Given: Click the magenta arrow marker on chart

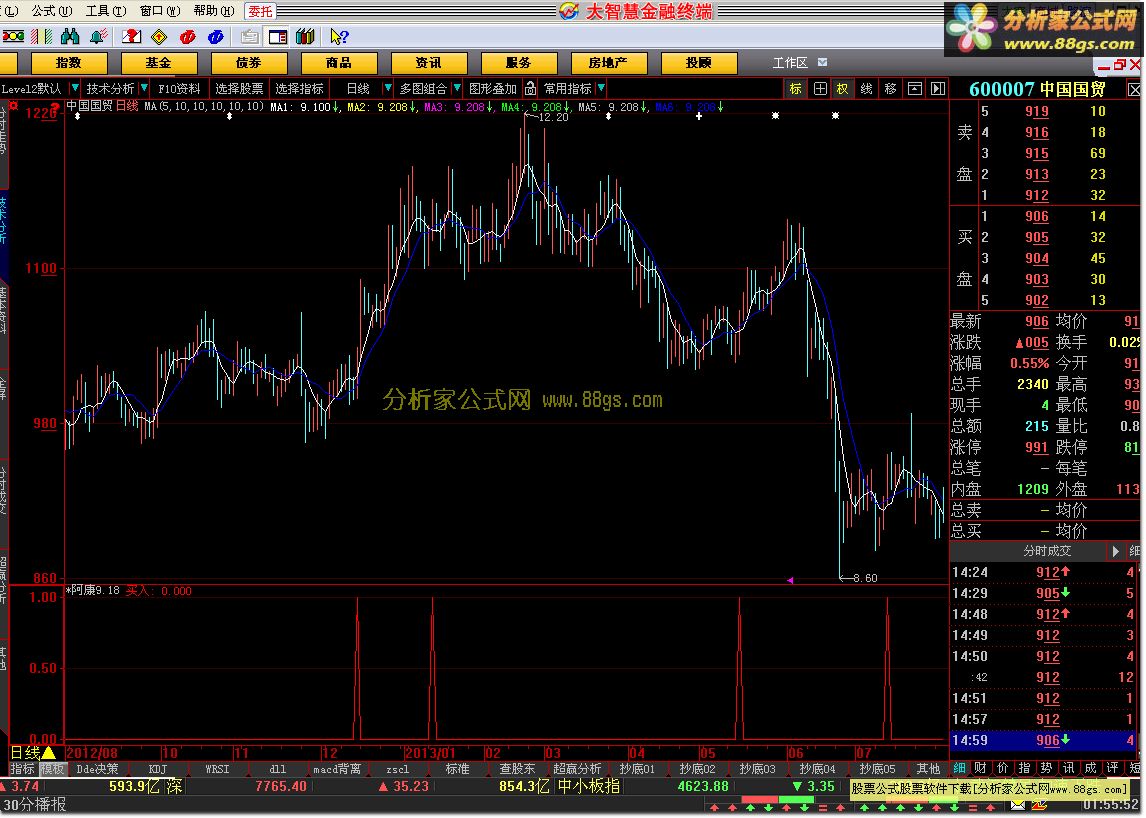Looking at the screenshot, I should (x=790, y=580).
